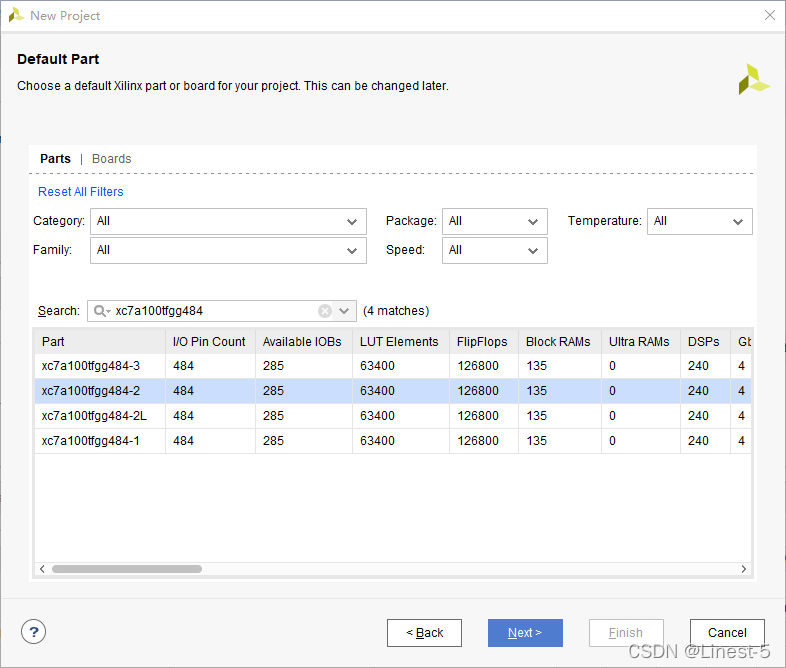Viewport: 786px width, 668px height.
Task: Click DSPs value 240 in xc7a100tfgg484-2 row
Action: (x=698, y=391)
